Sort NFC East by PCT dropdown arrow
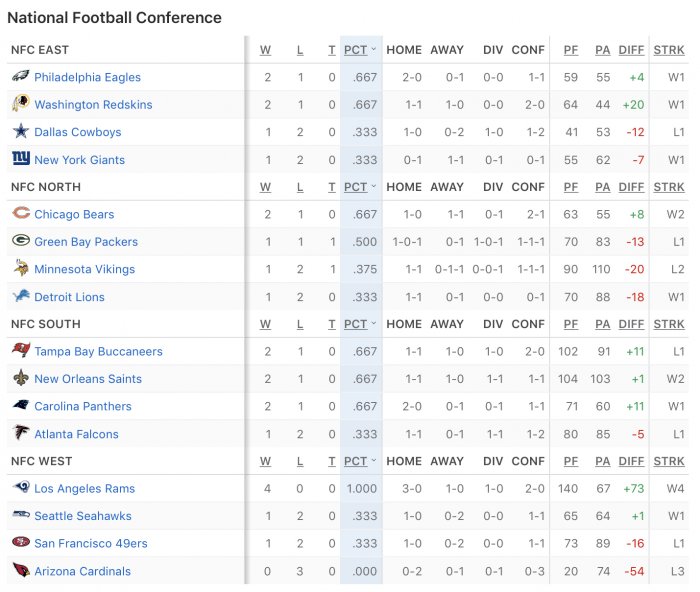 click(374, 50)
